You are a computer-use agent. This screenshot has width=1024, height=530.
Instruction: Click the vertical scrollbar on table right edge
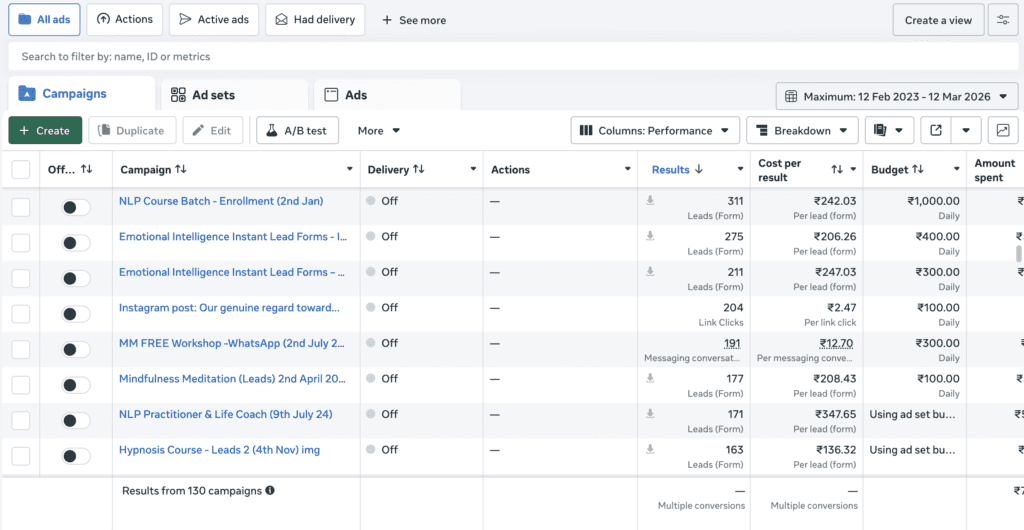(1019, 253)
